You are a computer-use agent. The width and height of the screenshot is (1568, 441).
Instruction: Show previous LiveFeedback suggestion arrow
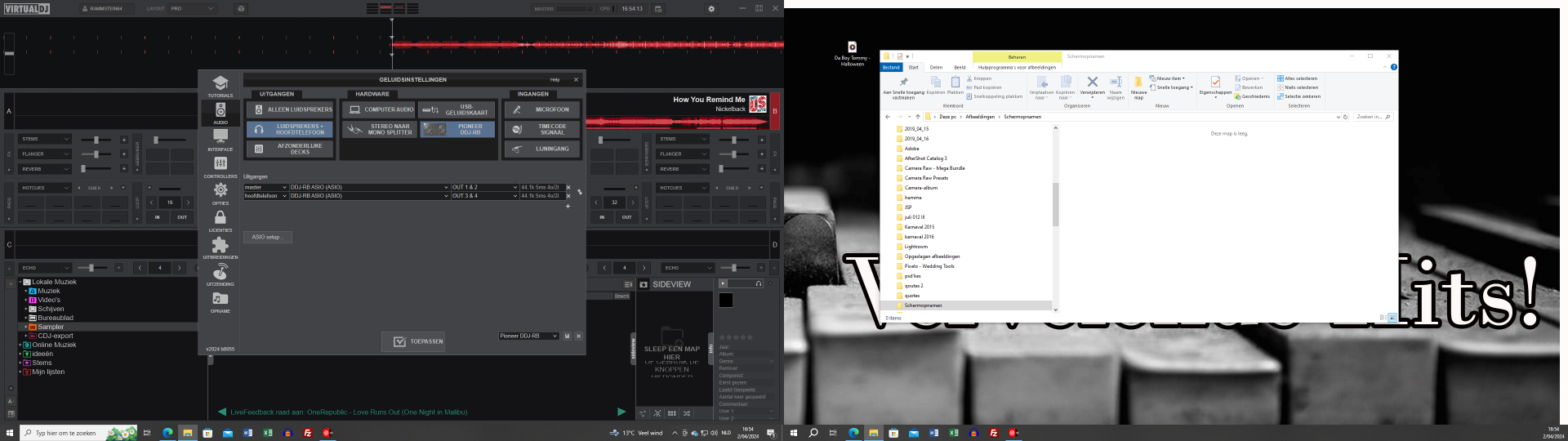click(x=222, y=412)
